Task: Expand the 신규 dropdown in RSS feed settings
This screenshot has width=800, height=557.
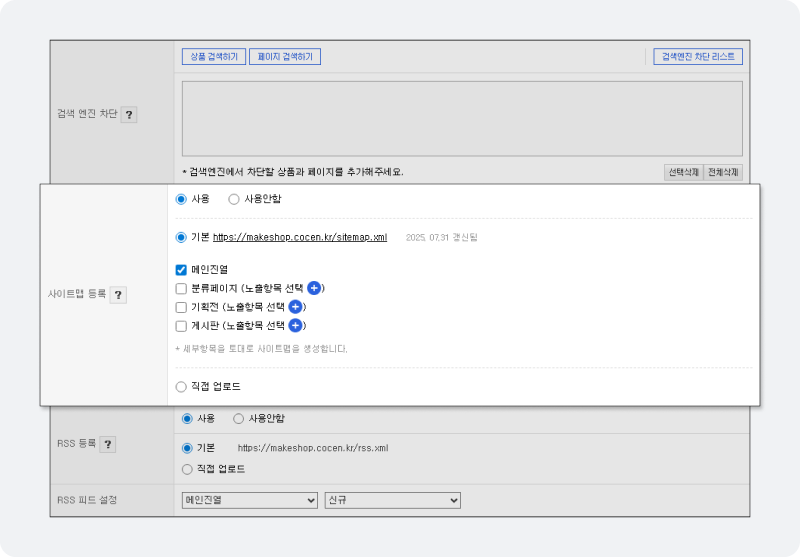Action: tap(392, 500)
